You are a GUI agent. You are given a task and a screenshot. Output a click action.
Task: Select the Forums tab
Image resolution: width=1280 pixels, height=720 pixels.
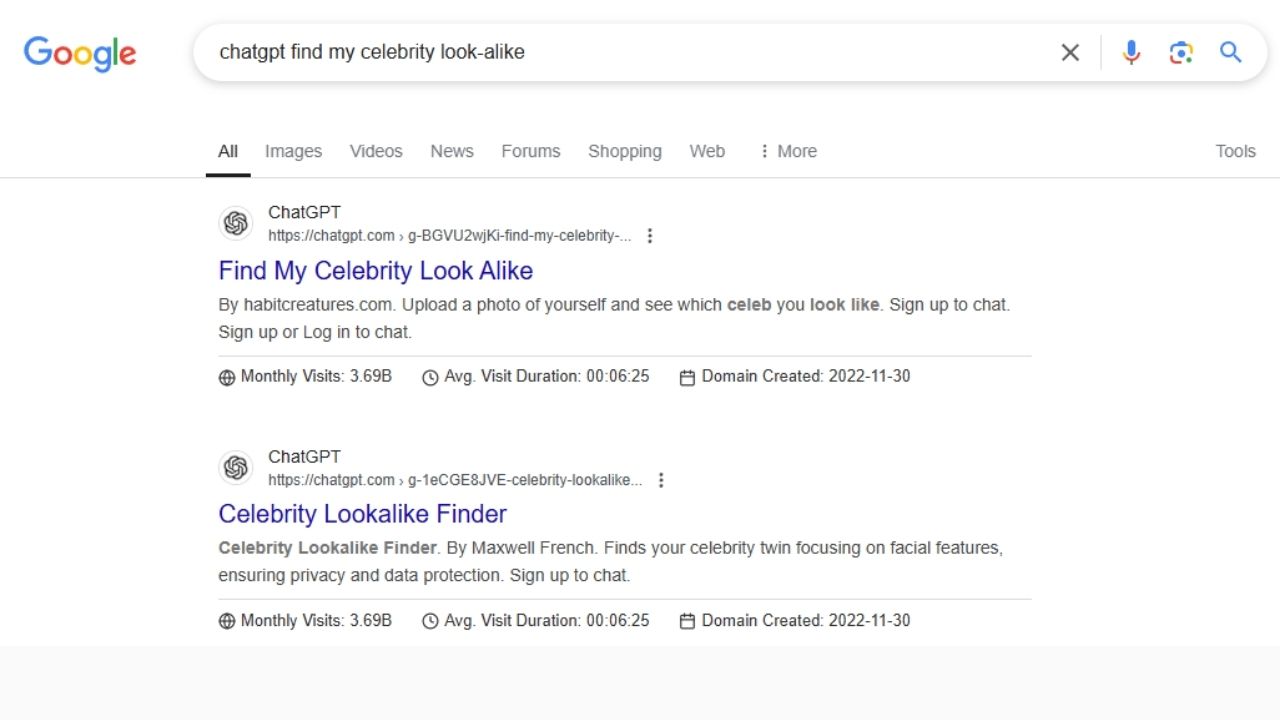tap(531, 151)
